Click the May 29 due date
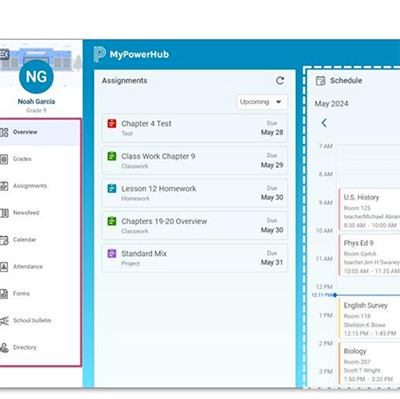Viewport: 400px width, 399px height. pyautogui.click(x=272, y=165)
